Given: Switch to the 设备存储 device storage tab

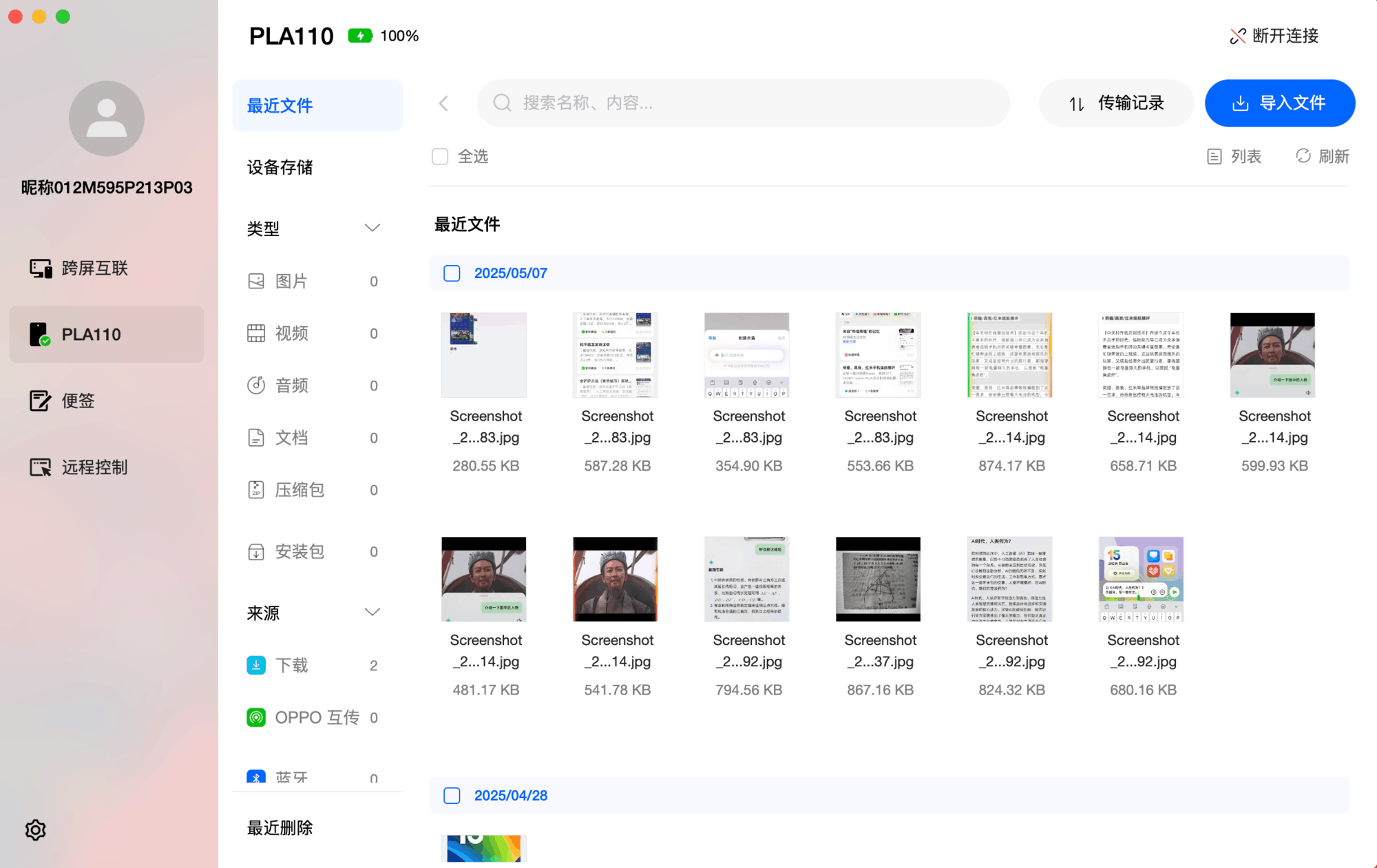Looking at the screenshot, I should coord(280,167).
